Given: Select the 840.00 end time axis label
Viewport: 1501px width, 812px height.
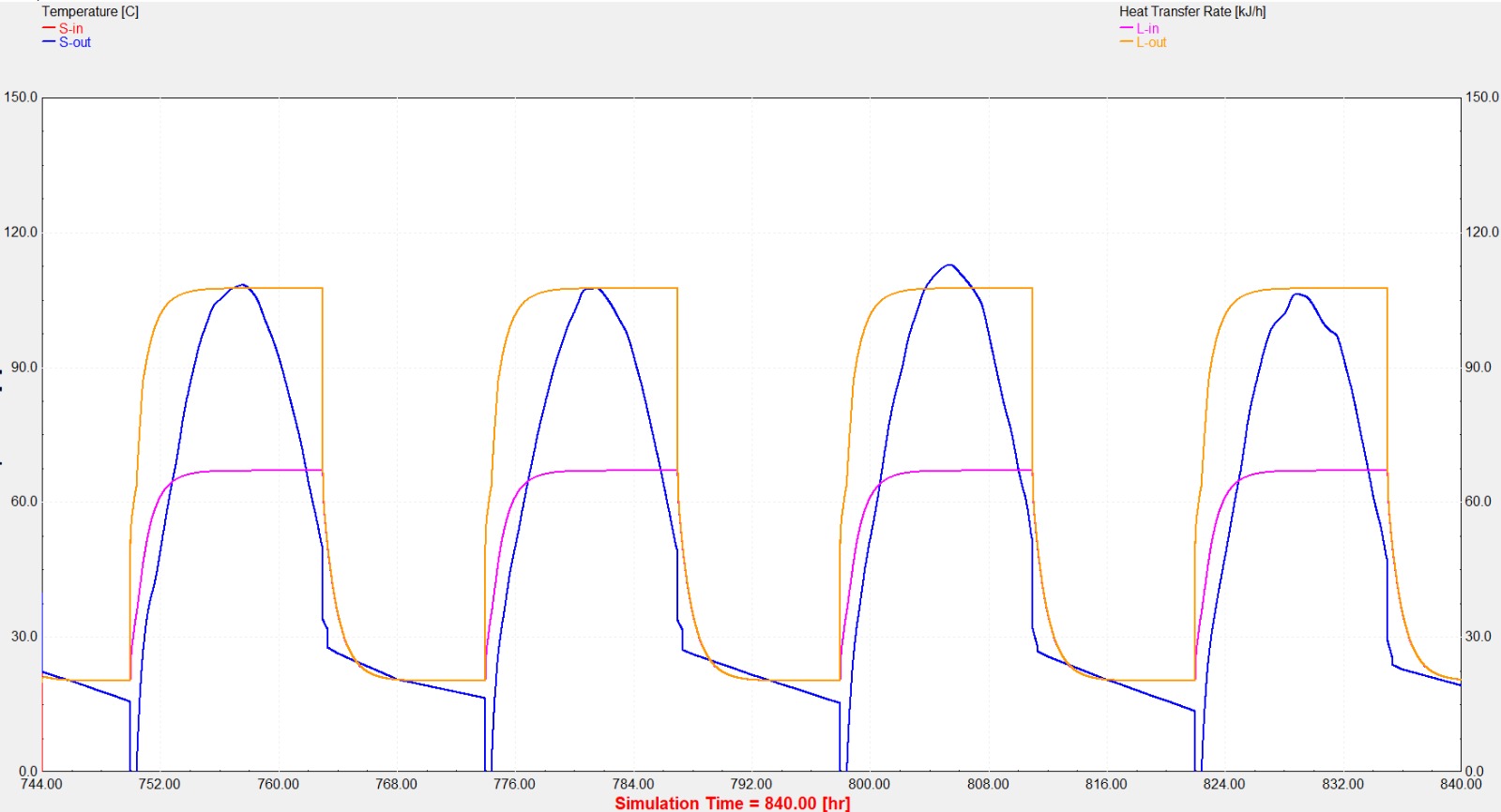Looking at the screenshot, I should click(1461, 784).
